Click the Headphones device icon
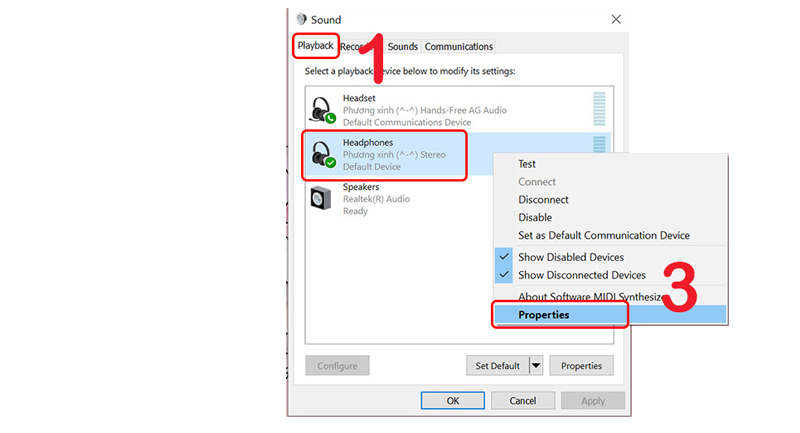This screenshot has width=800, height=433. pos(322,154)
